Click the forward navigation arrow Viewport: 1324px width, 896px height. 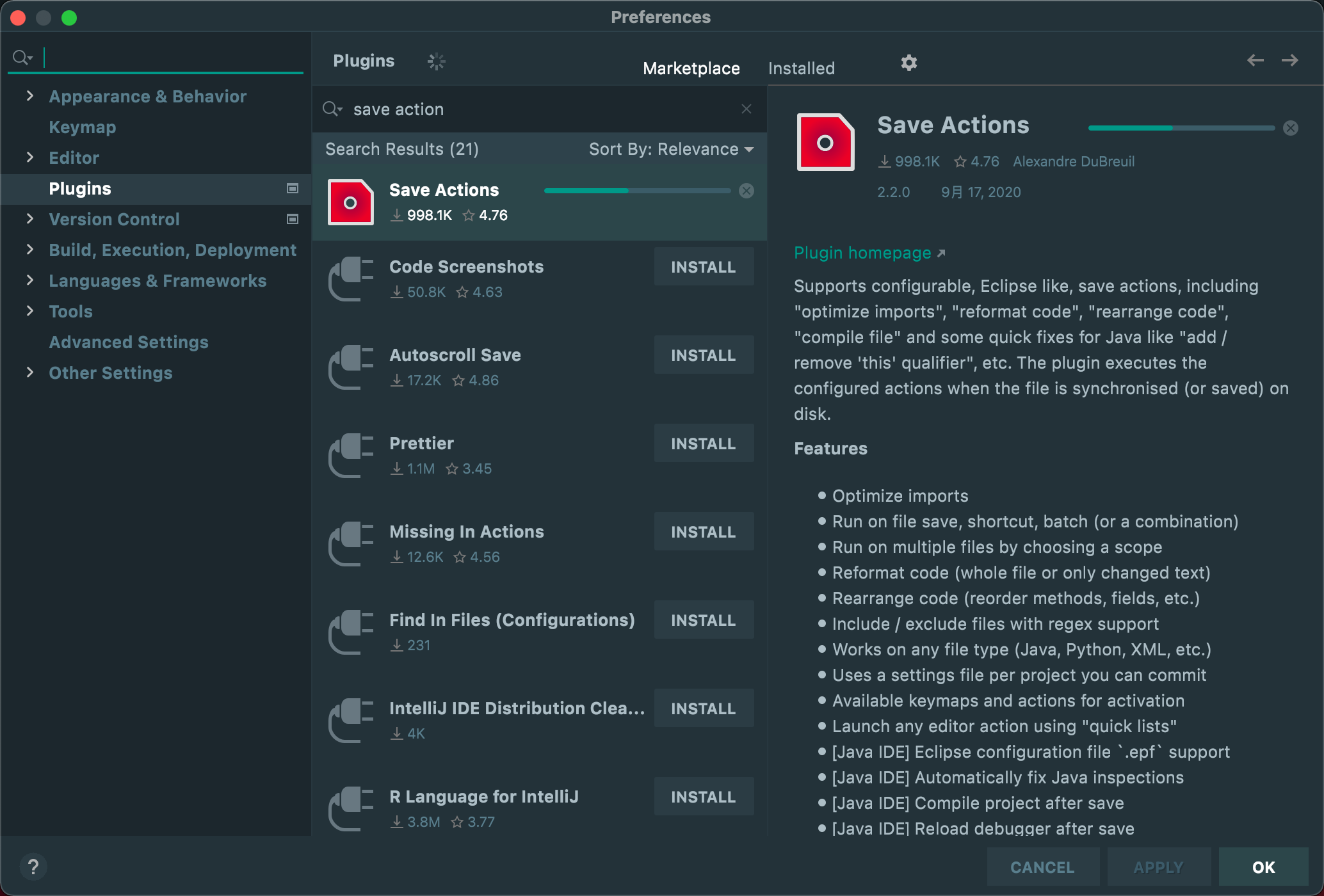1289,60
